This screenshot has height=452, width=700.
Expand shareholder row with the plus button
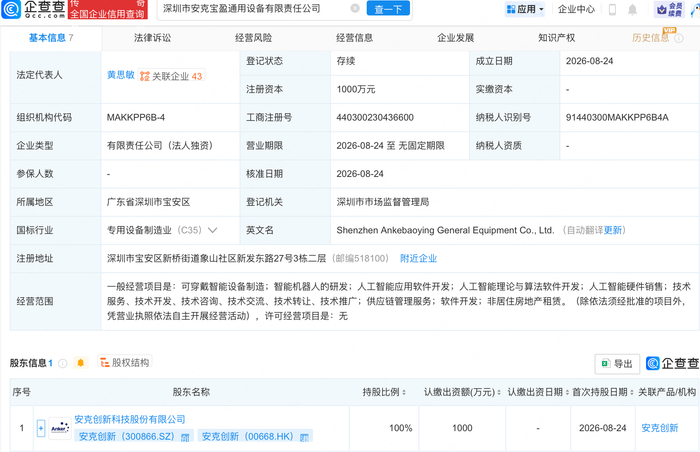41,428
